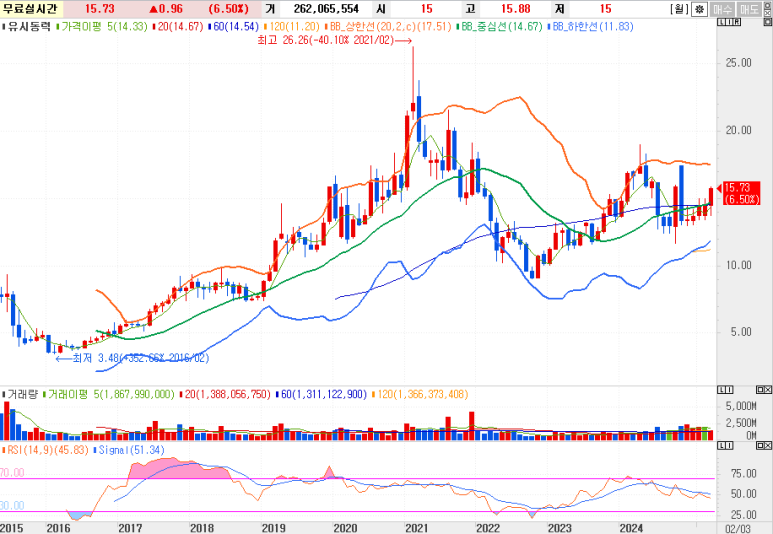Click the 2019 year marker on timeline
773x534 pixels.
(273, 528)
